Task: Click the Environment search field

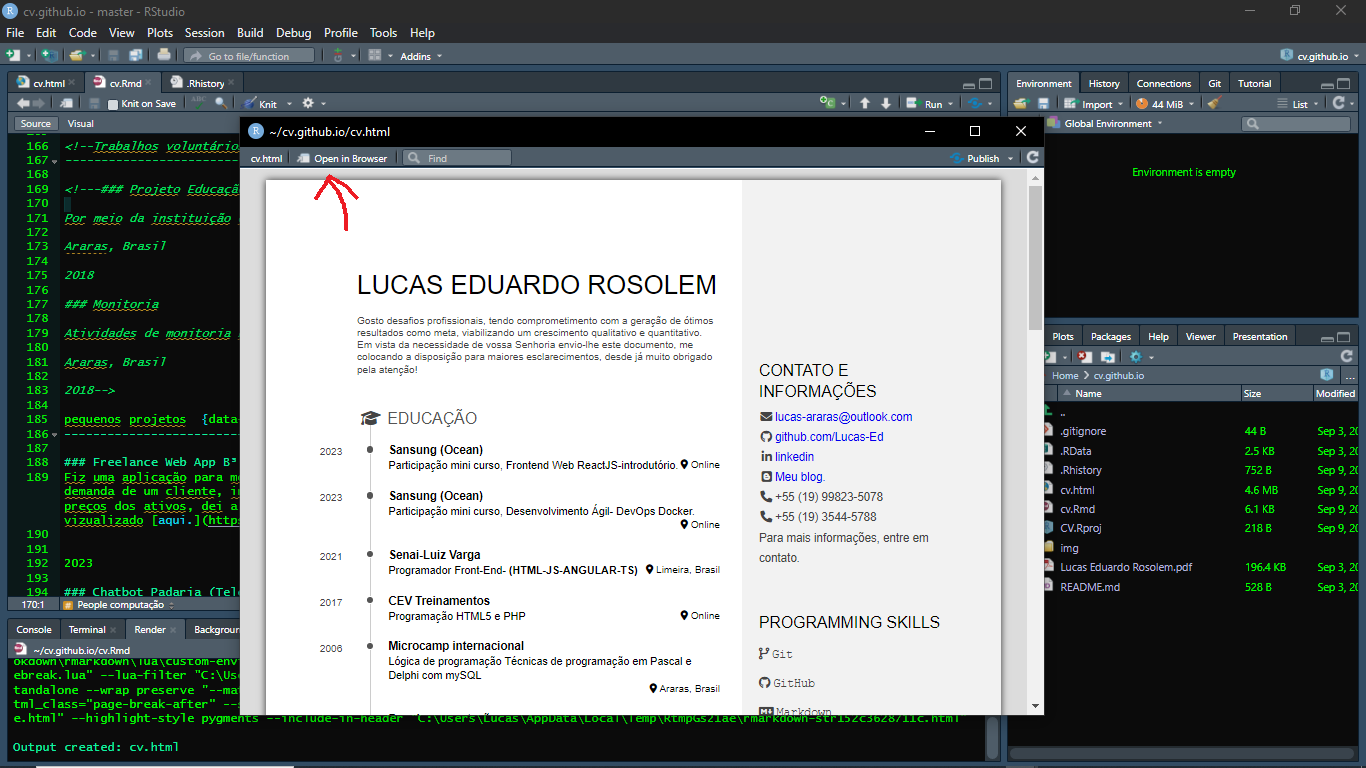Action: tap(1296, 124)
